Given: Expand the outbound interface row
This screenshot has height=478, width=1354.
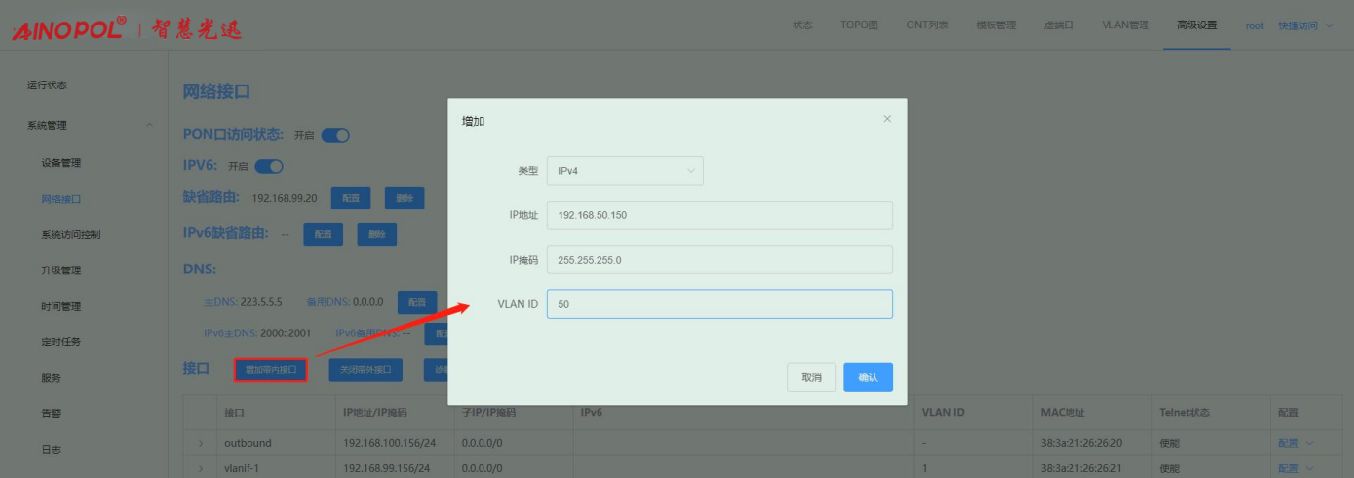Looking at the screenshot, I should tap(200, 443).
